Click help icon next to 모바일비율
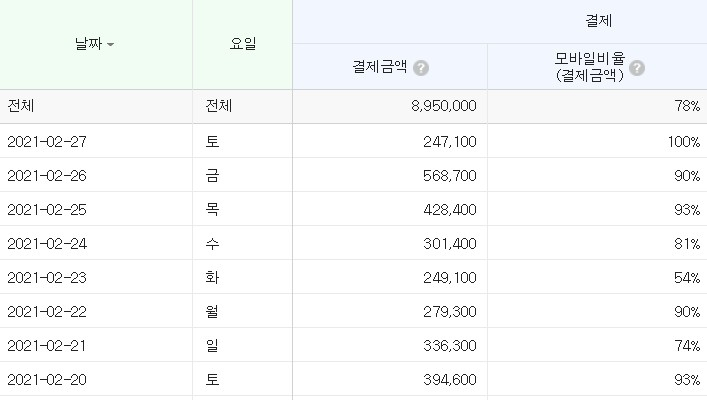This screenshot has height=400, width=707. [637, 68]
